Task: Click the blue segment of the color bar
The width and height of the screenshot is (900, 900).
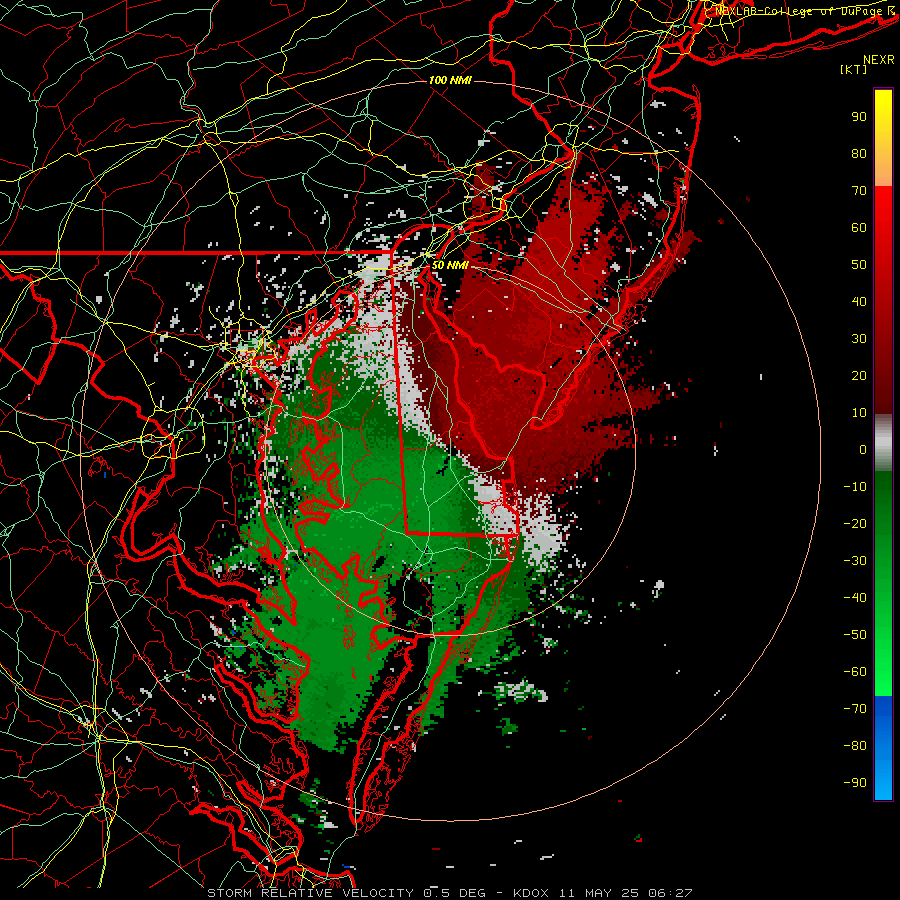Action: [x=883, y=748]
